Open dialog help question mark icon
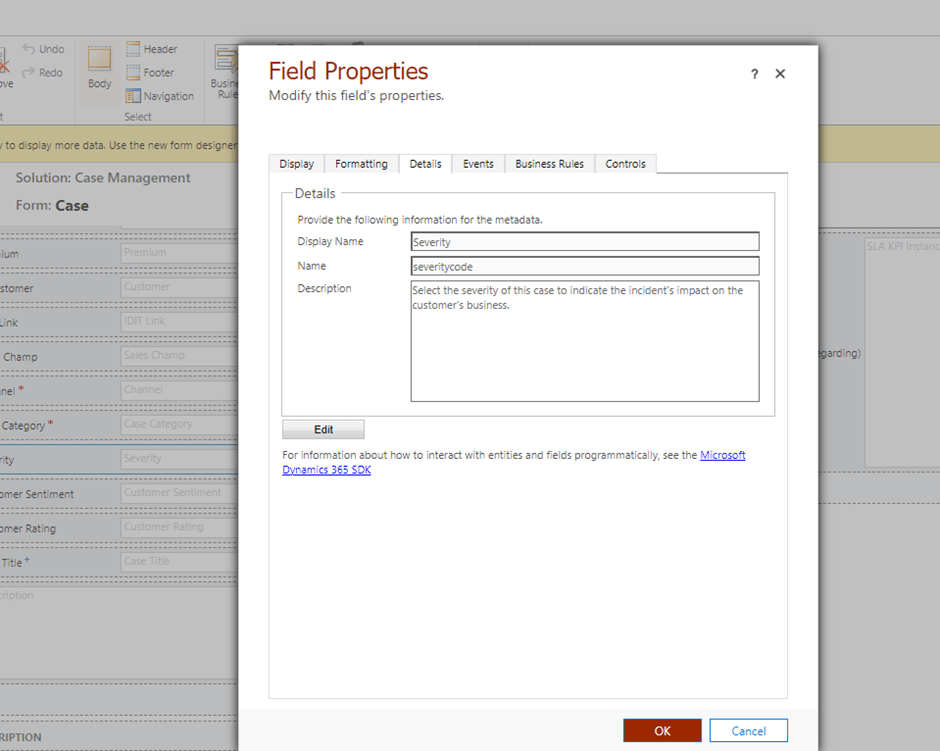The image size is (940, 751). pyautogui.click(x=754, y=74)
